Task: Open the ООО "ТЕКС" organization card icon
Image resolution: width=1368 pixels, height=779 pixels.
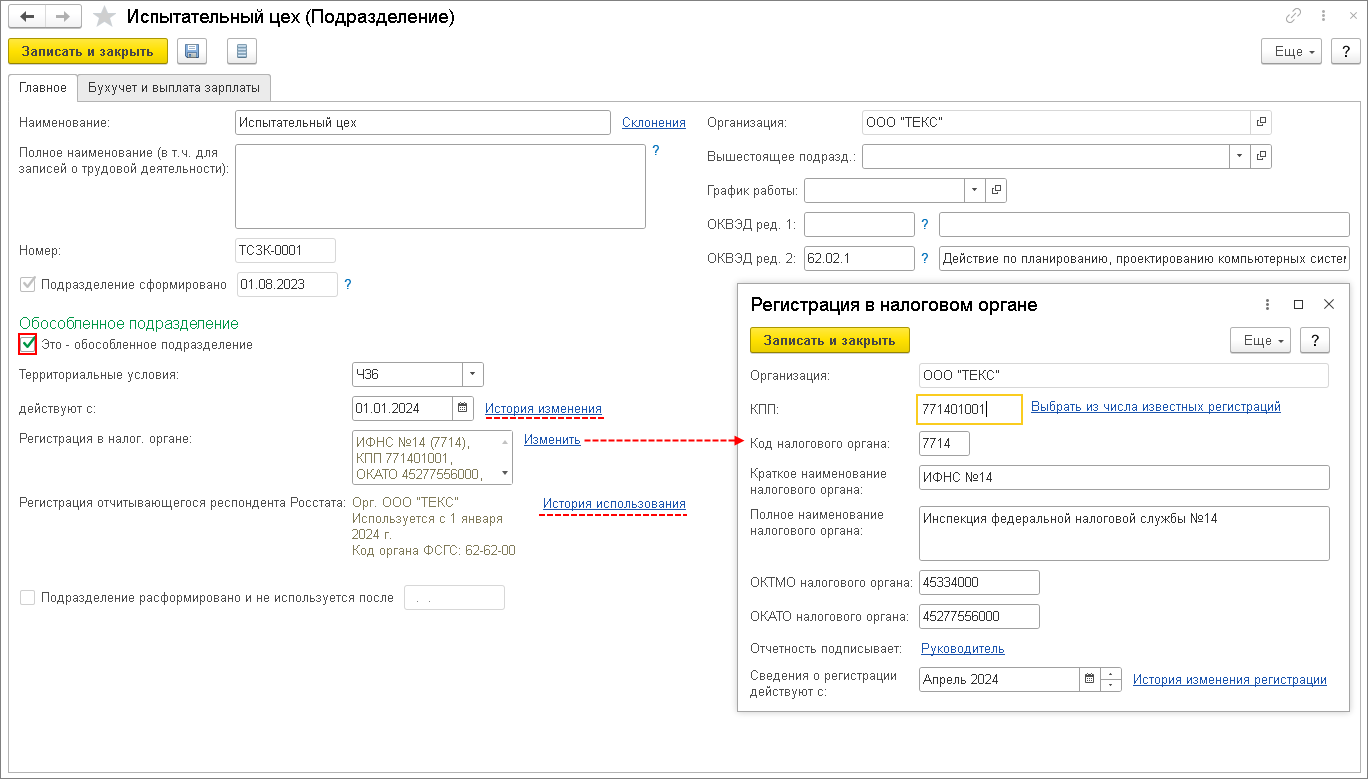Action: 1261,122
